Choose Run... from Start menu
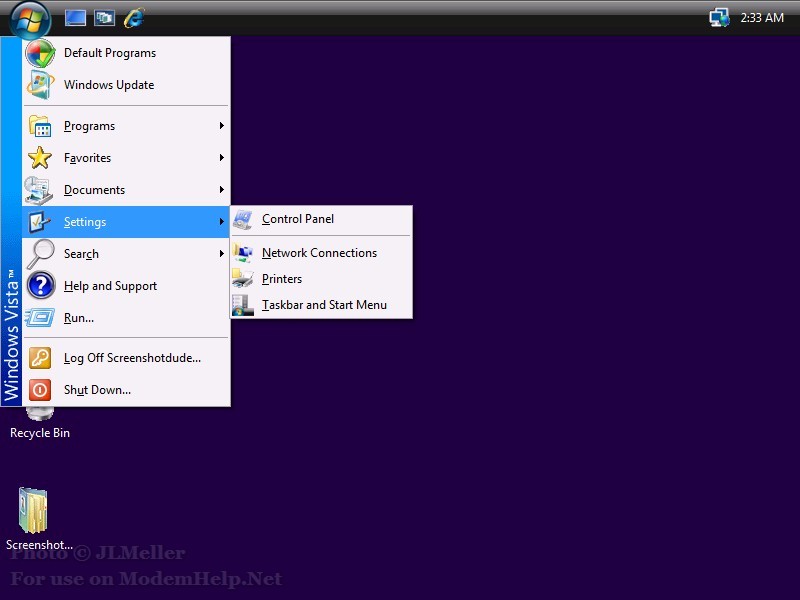 126,318
